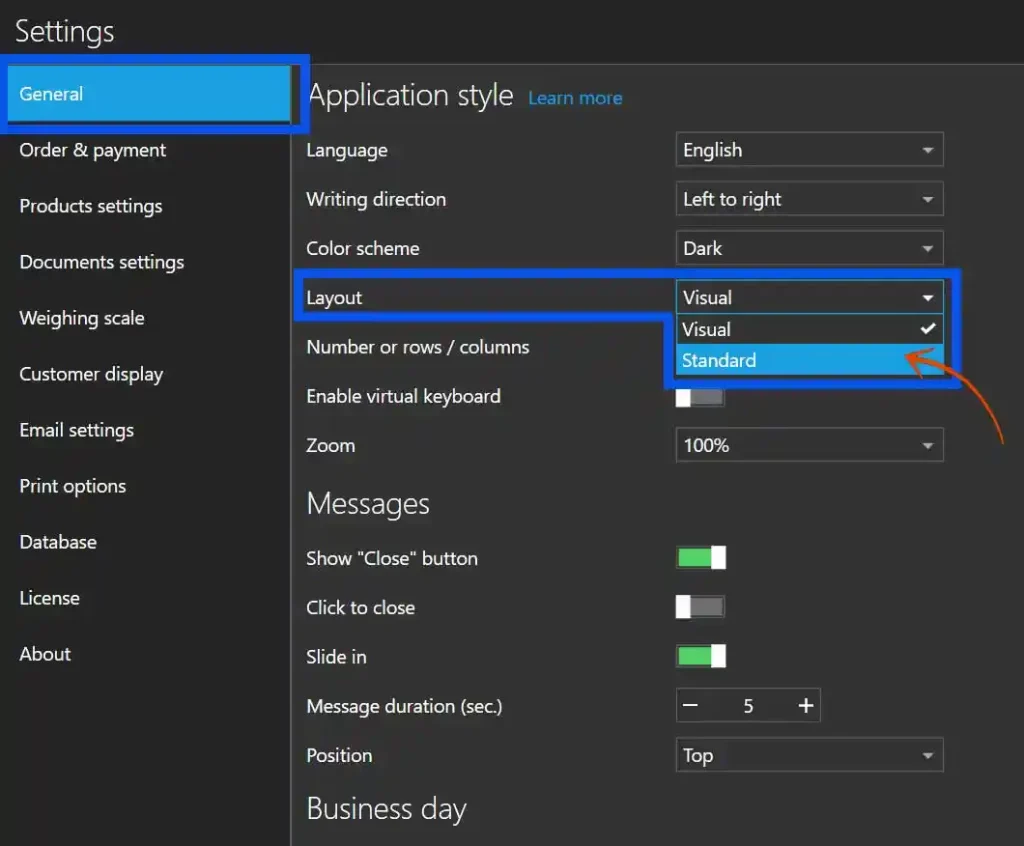Open the Color scheme dropdown
The image size is (1024, 846).
tap(809, 248)
